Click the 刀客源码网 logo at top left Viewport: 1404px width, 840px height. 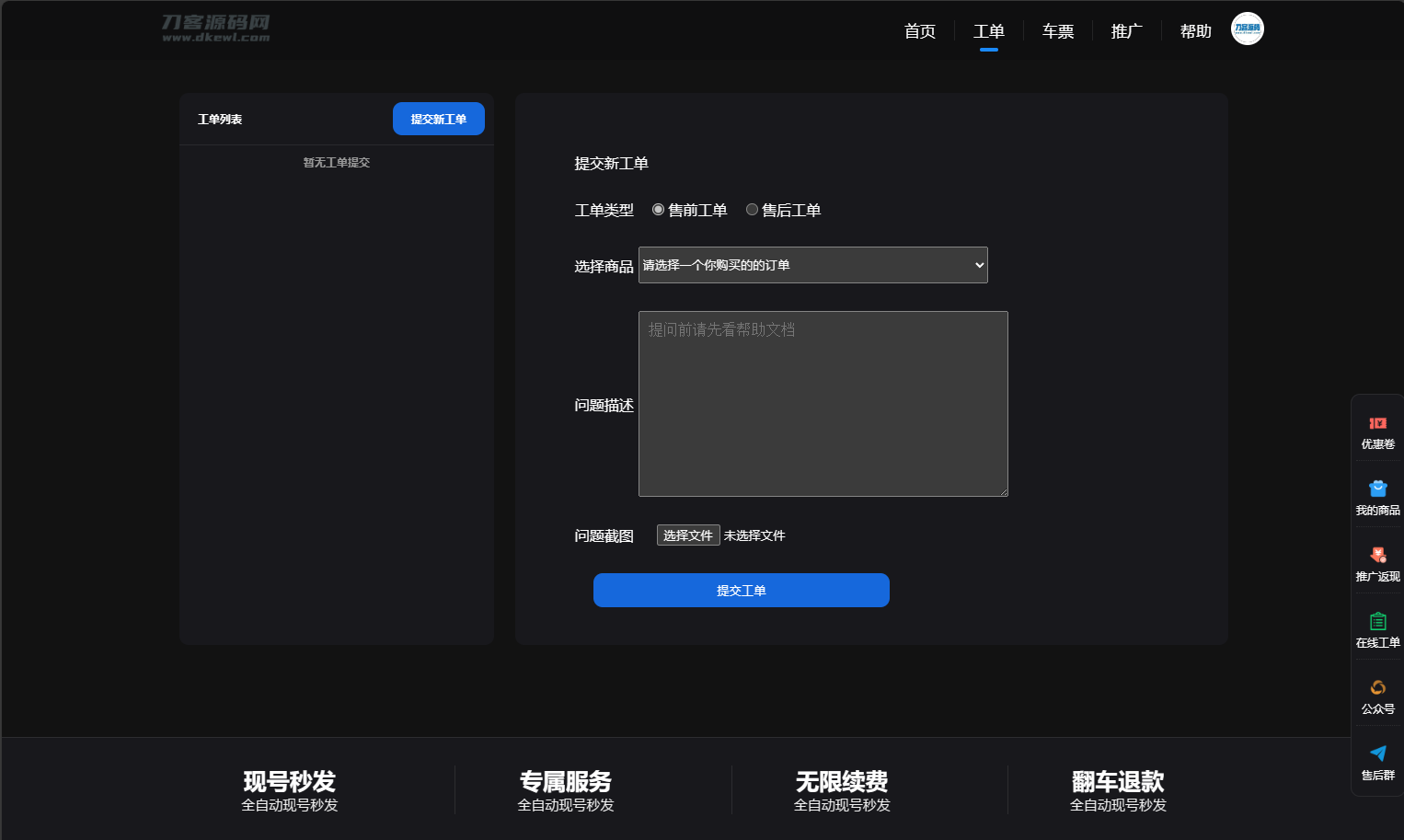[x=213, y=29]
